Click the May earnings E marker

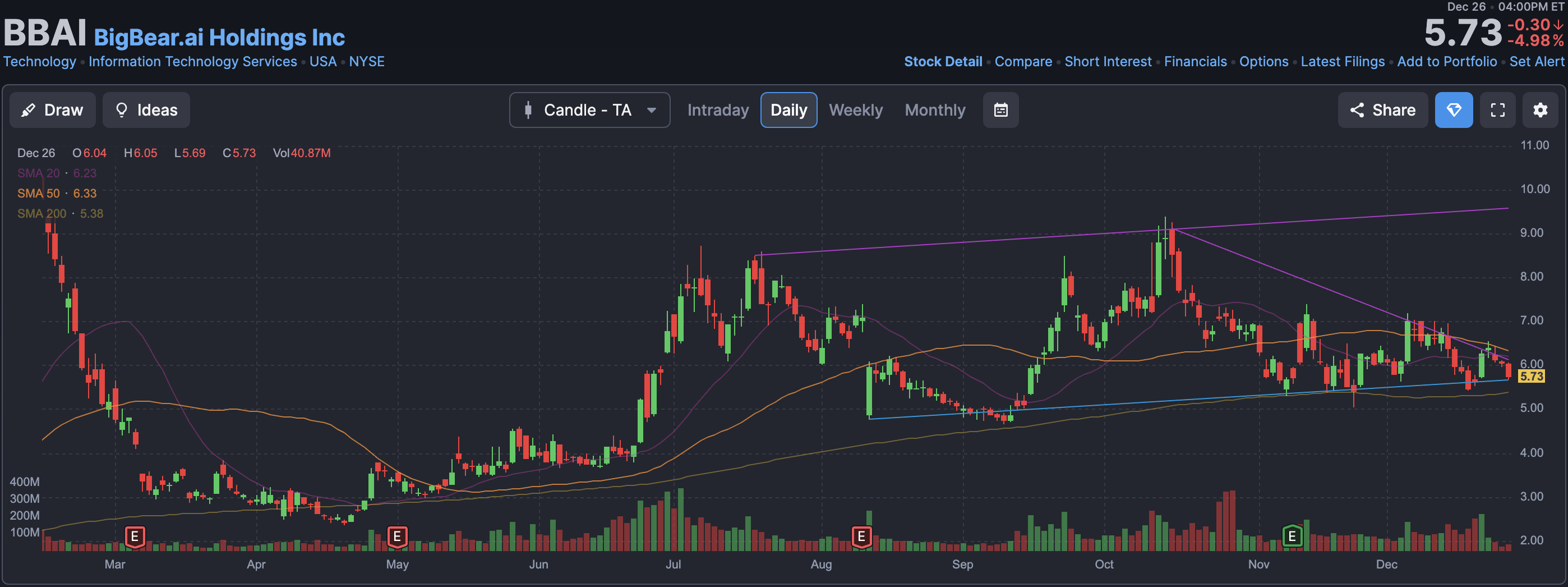tap(397, 537)
